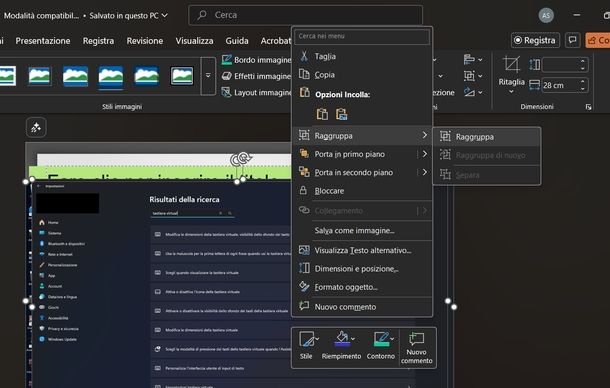610x388 pixels.
Task: Click the align objects icon
Action: pos(469,60)
